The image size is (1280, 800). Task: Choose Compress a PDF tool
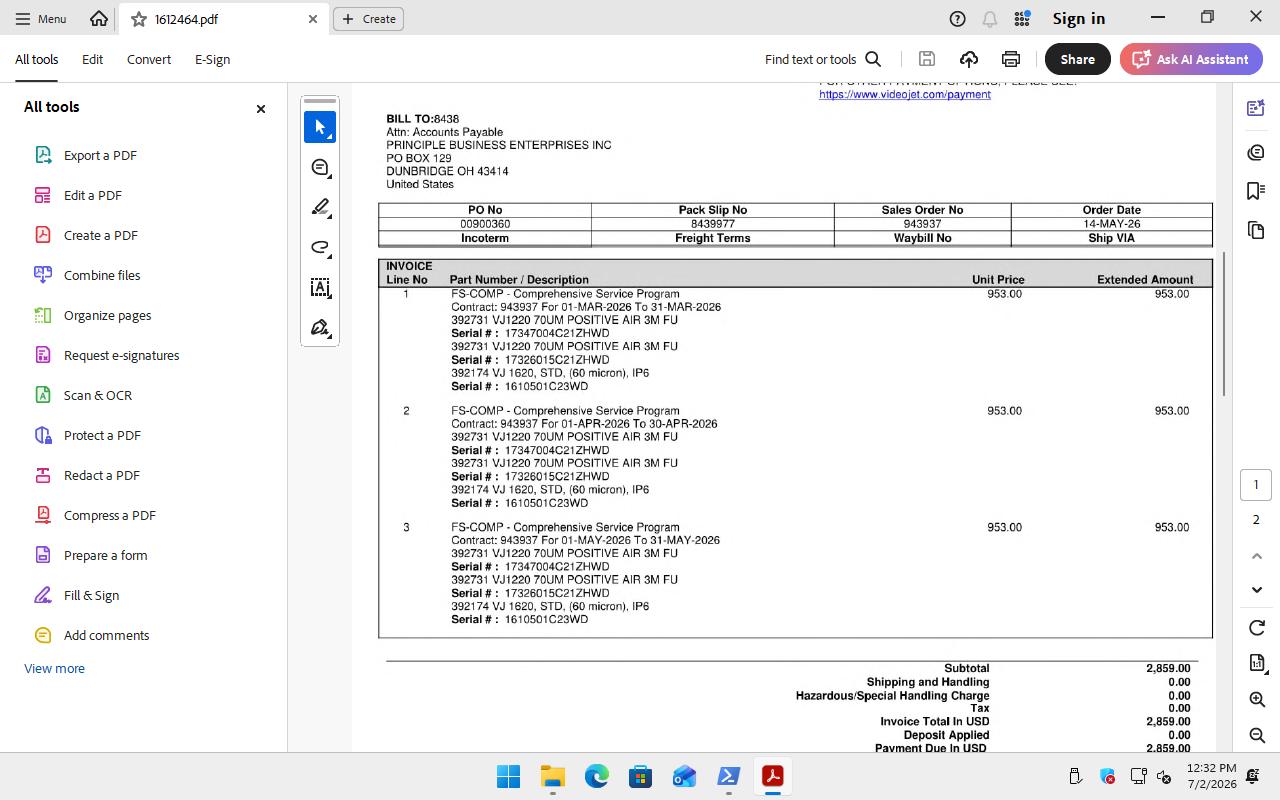tap(109, 515)
